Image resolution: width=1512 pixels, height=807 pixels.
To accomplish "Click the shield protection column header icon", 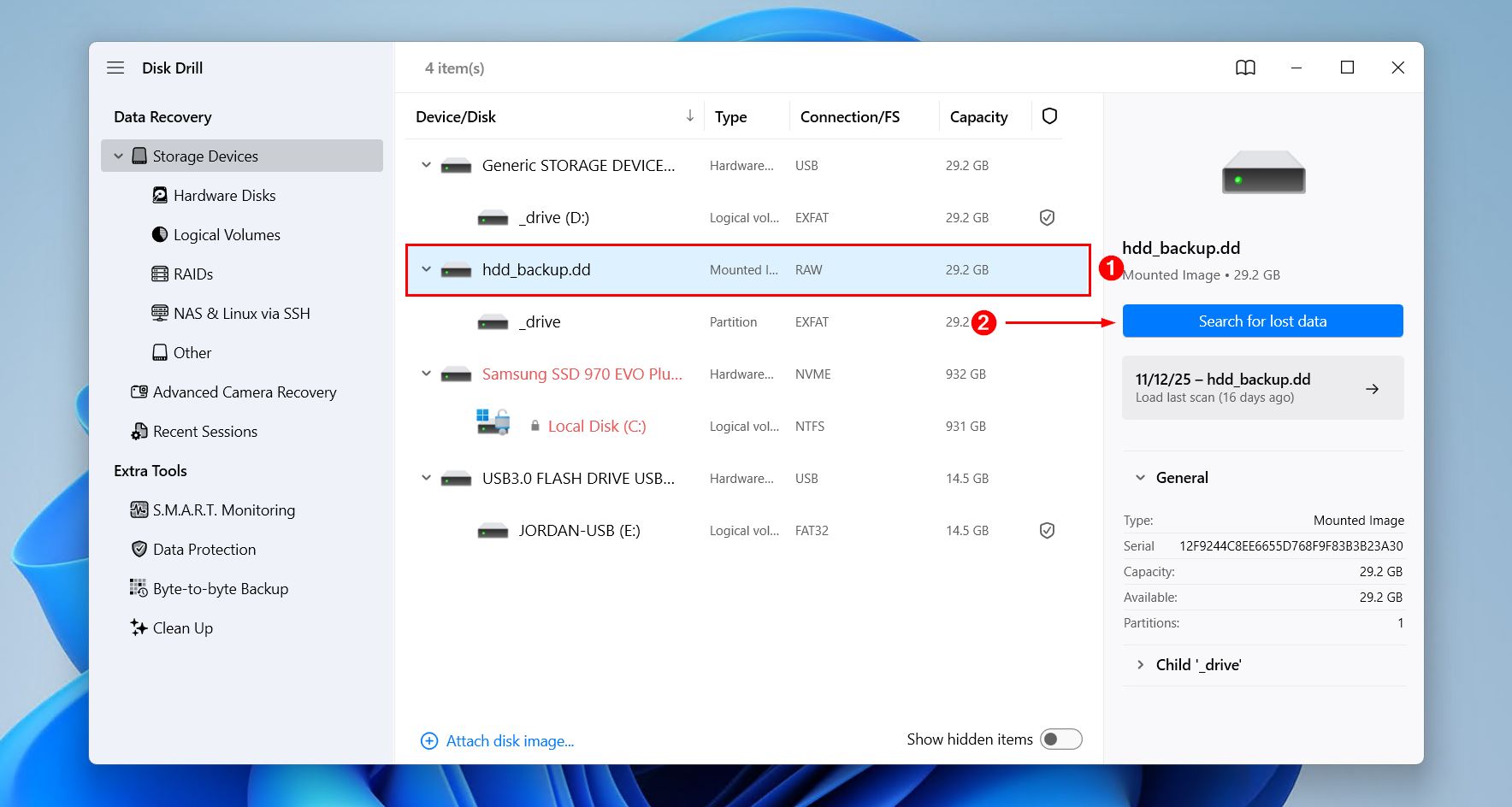I will [1049, 116].
